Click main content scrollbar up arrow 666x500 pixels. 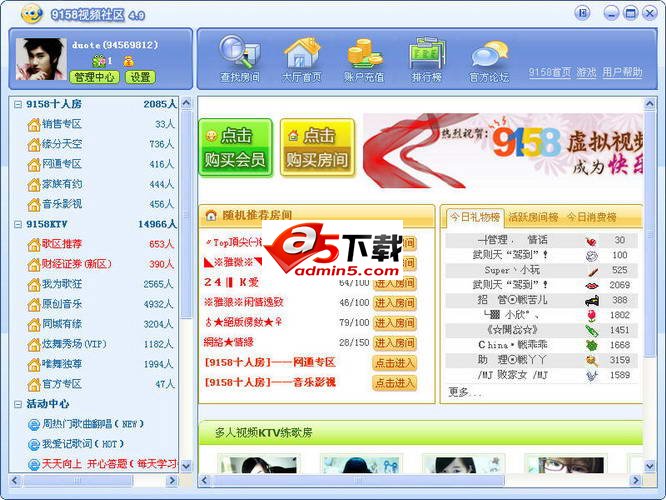649,103
